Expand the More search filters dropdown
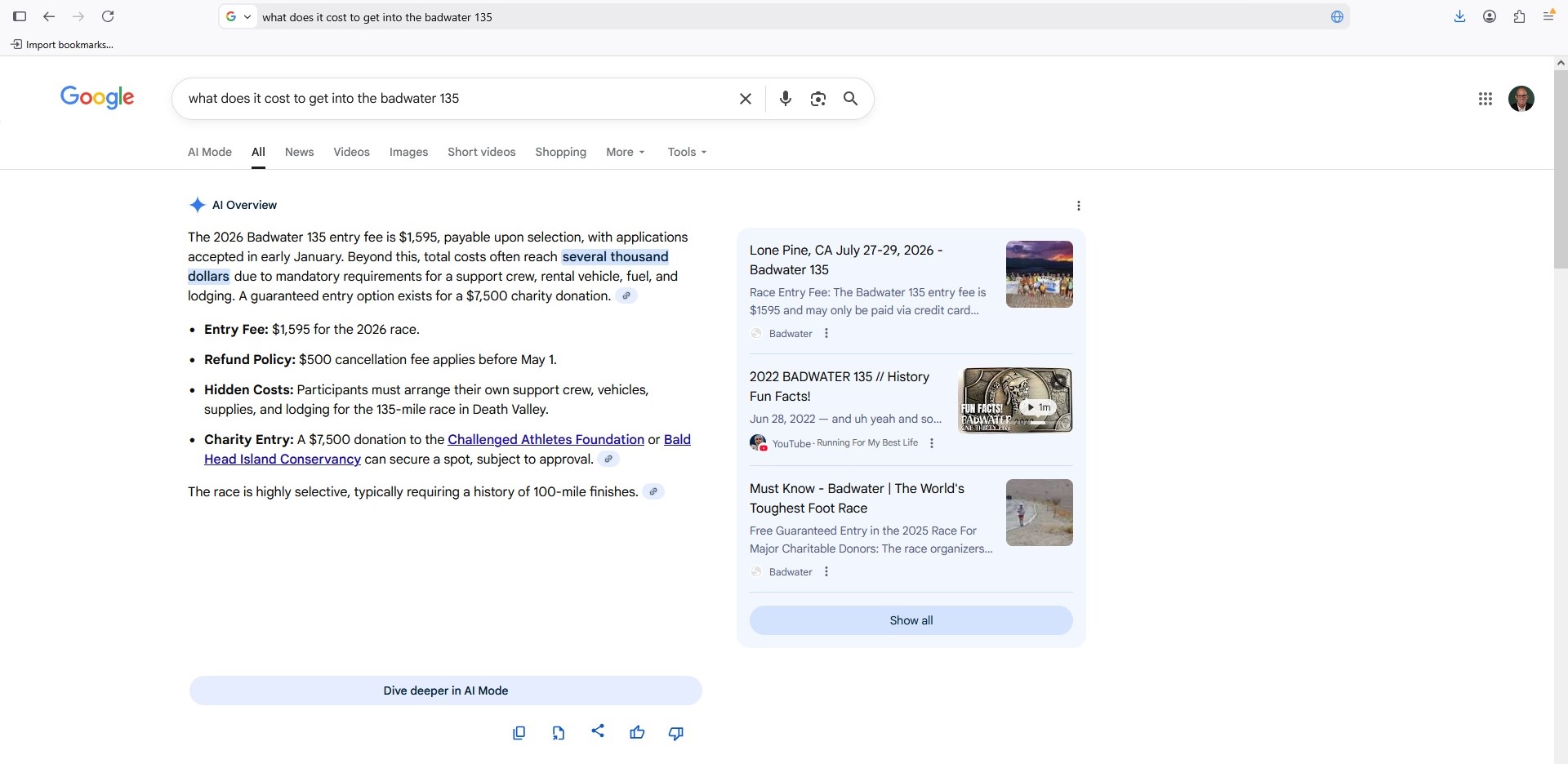Screen dimensions: 1568x764 [x=625, y=152]
